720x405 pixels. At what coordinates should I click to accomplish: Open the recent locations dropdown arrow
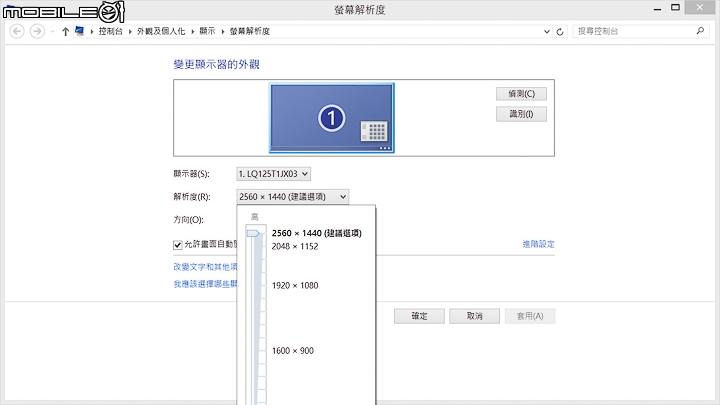pos(52,31)
